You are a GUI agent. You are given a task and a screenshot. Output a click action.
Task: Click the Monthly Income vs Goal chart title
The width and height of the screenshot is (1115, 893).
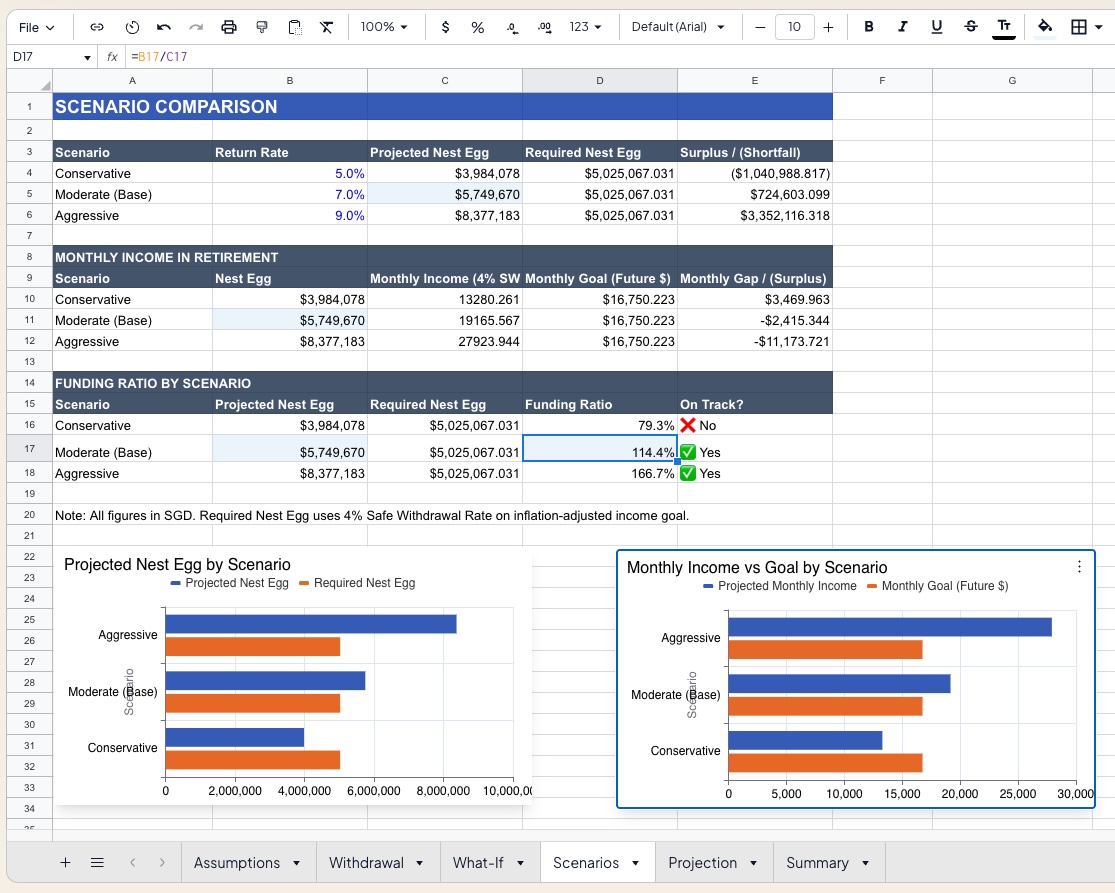pos(757,567)
